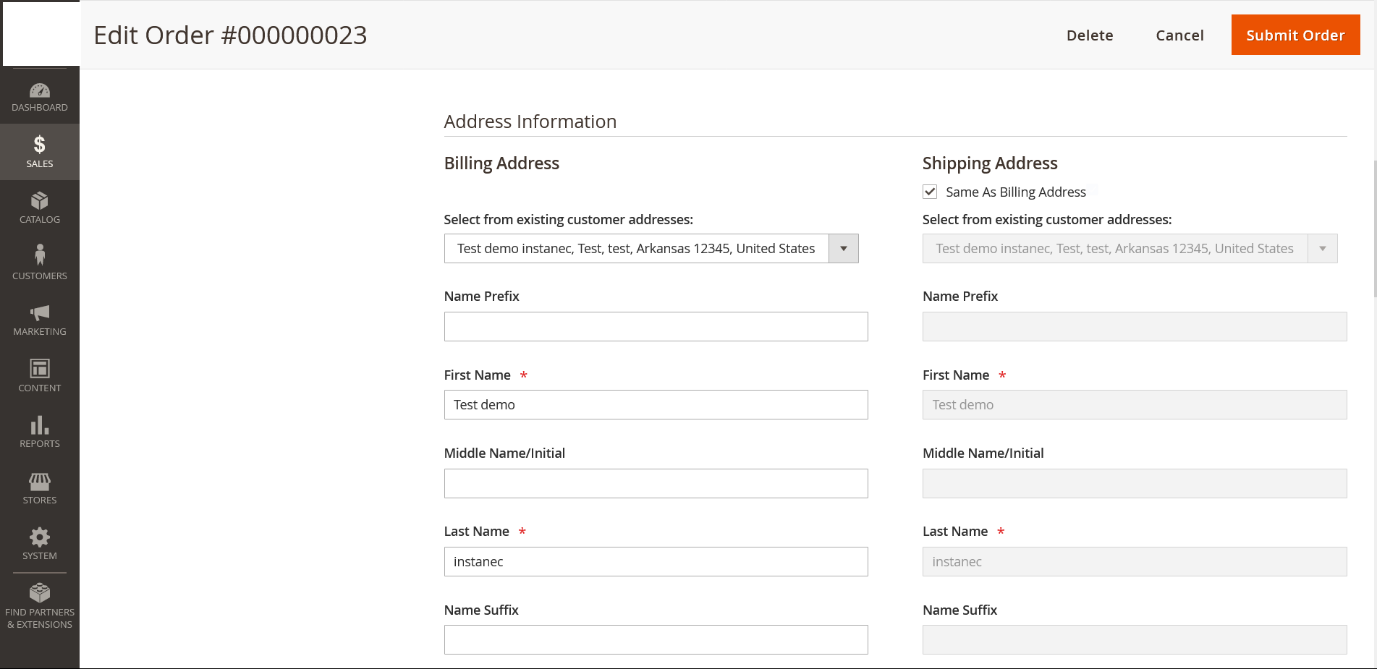Select the Customers person icon
1377x669 pixels.
click(40, 257)
